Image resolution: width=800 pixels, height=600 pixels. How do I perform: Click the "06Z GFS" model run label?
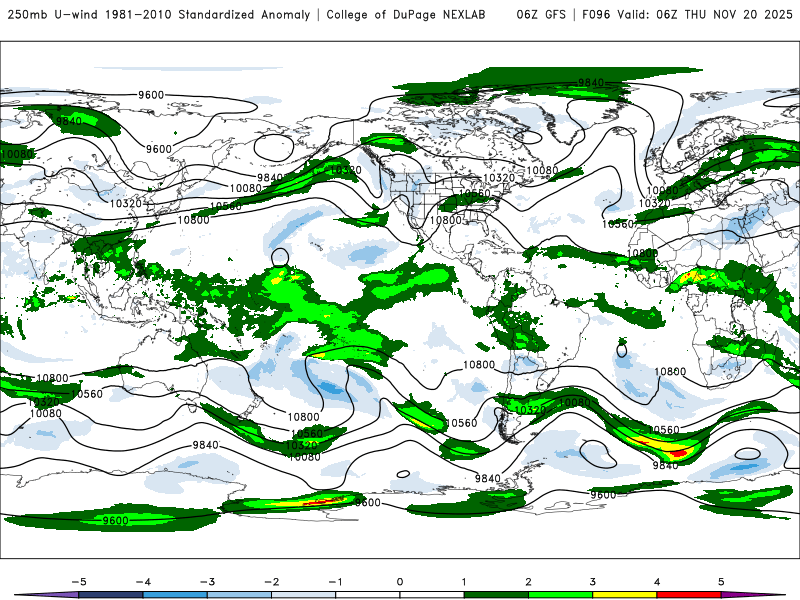tap(541, 15)
